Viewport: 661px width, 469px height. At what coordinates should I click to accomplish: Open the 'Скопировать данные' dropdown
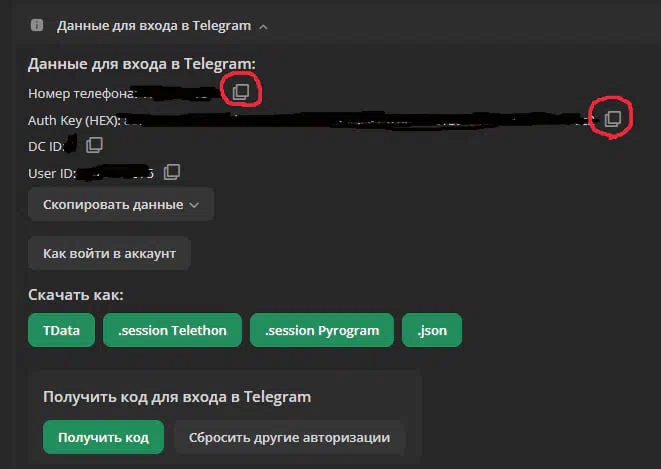(x=121, y=204)
